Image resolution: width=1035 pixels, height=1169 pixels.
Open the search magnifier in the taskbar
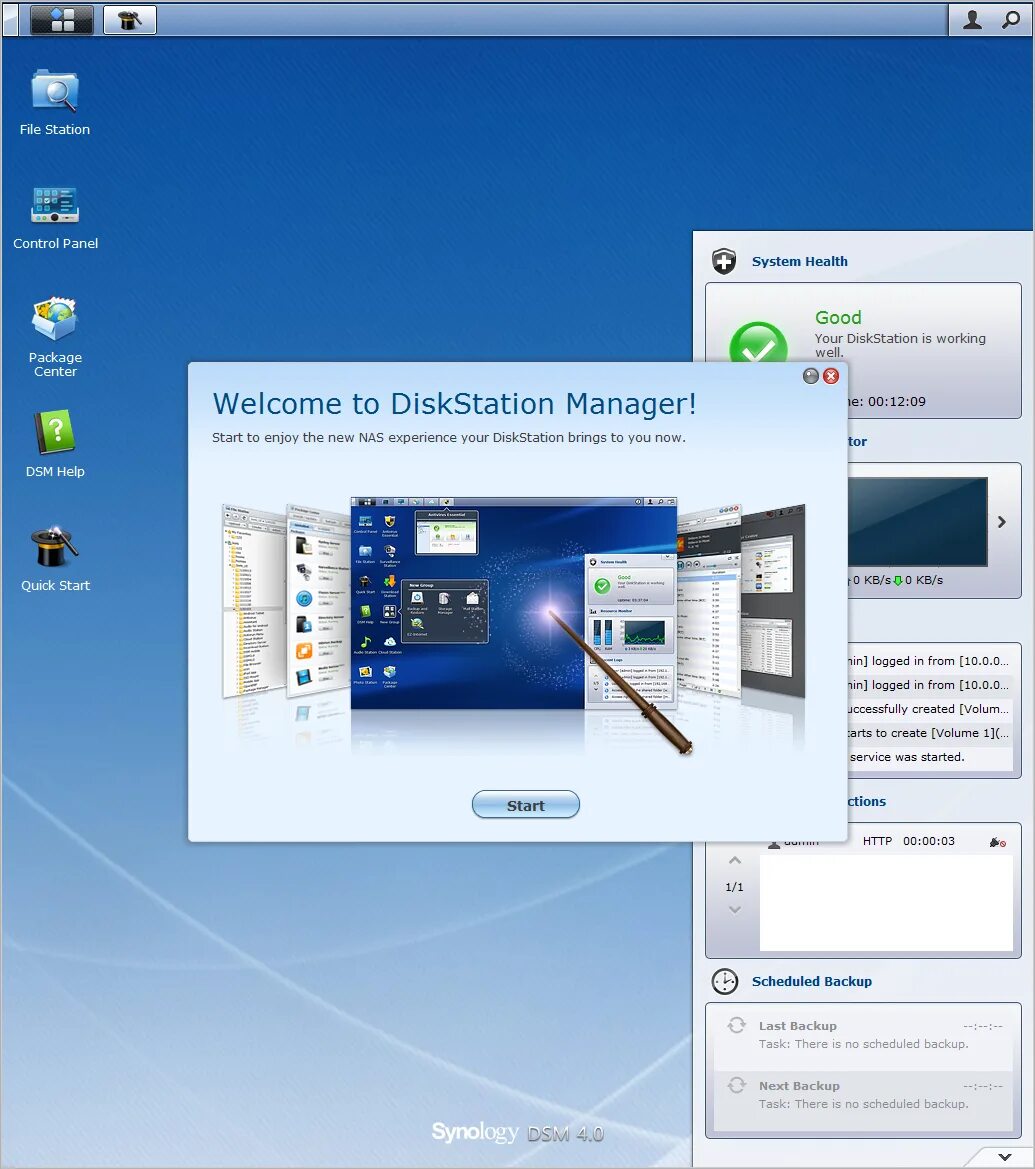coord(1010,19)
